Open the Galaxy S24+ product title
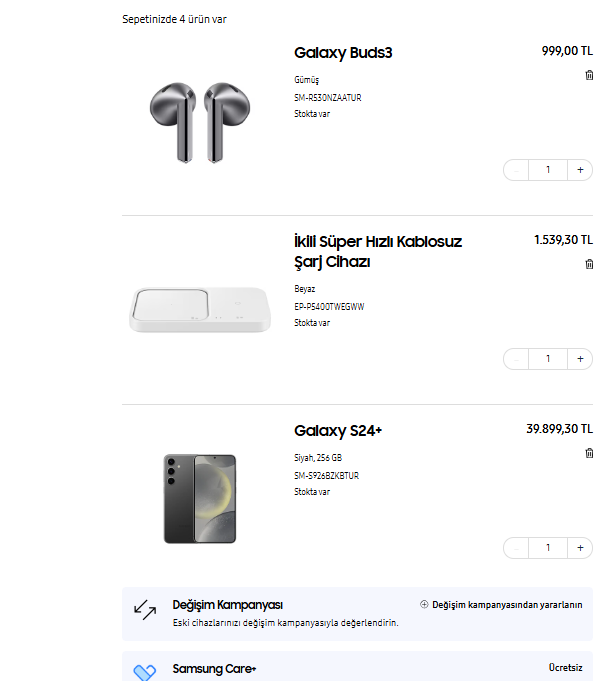This screenshot has width=604, height=681. 338,430
